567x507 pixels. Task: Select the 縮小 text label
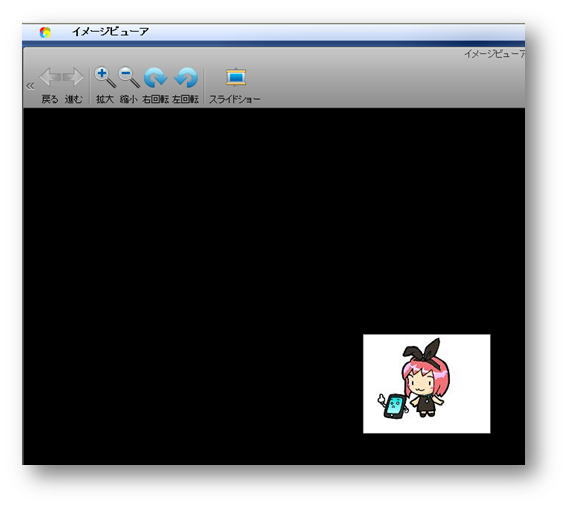(x=129, y=99)
